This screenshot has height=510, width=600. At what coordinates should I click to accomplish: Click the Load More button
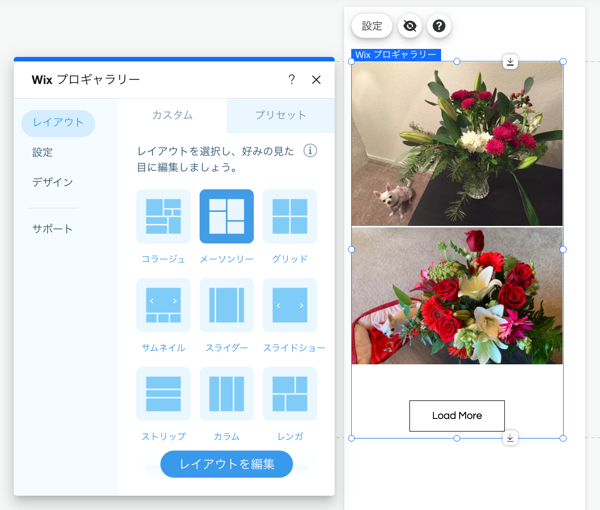[457, 416]
